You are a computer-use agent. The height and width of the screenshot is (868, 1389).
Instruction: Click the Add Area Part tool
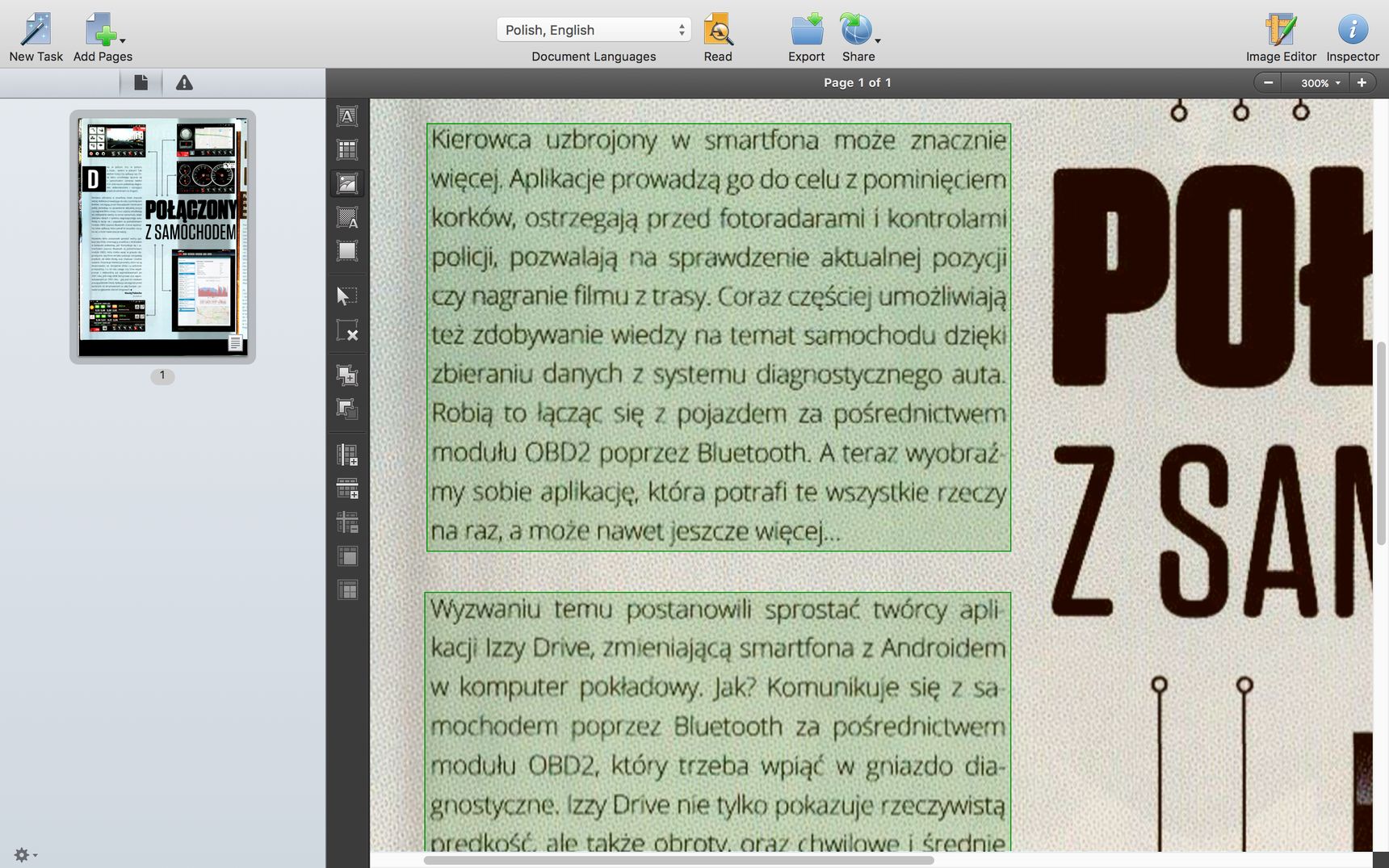[x=347, y=375]
